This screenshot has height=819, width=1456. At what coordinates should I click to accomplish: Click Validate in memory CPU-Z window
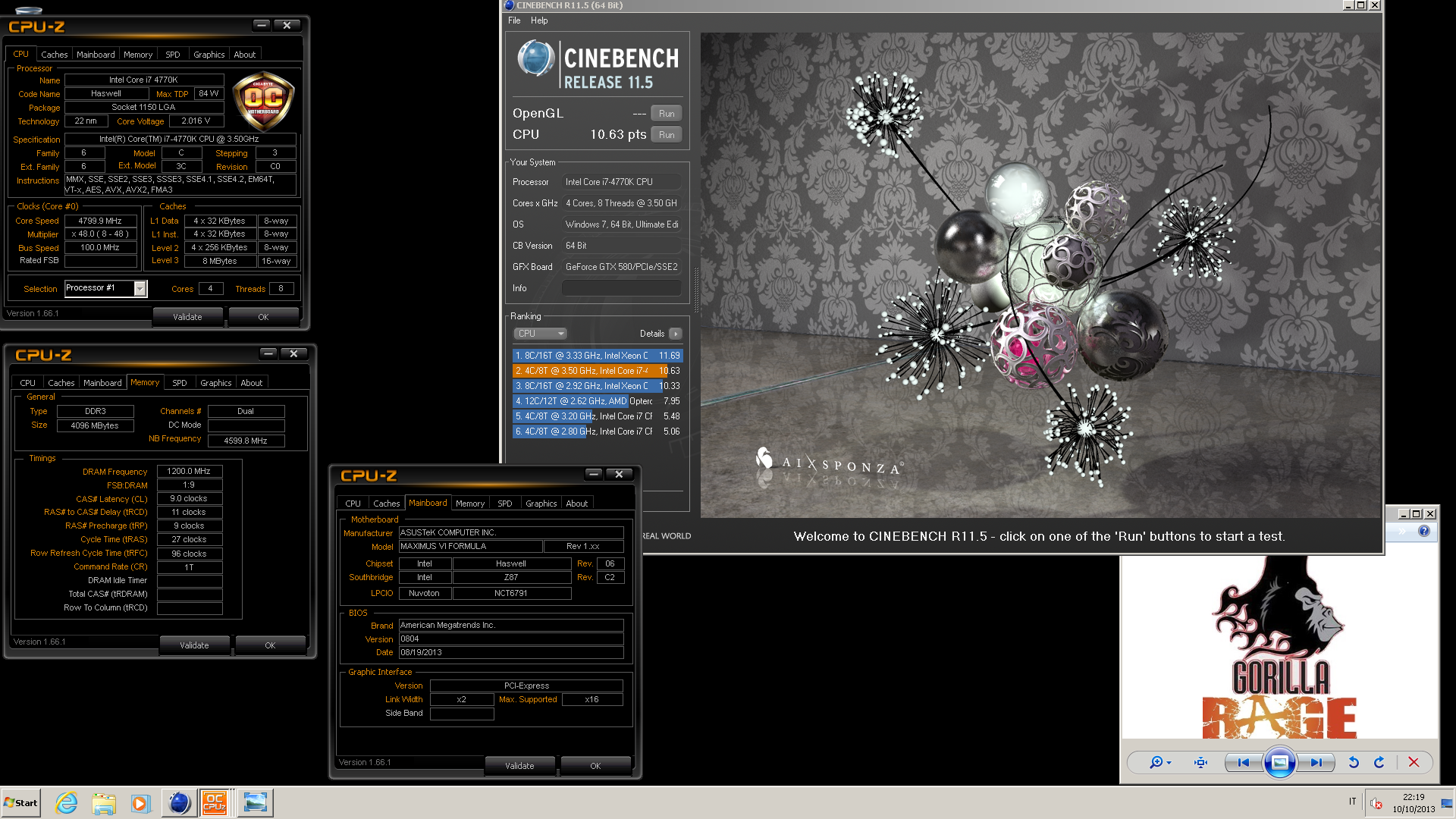tap(194, 645)
